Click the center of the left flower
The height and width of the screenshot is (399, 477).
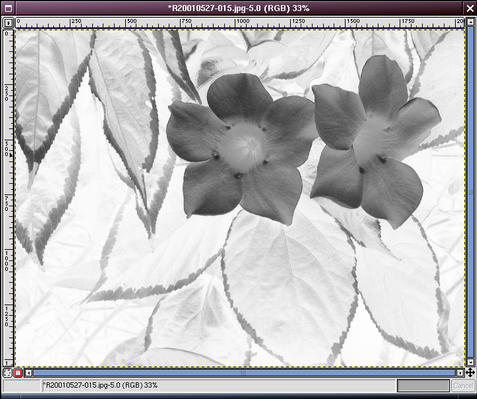point(245,146)
